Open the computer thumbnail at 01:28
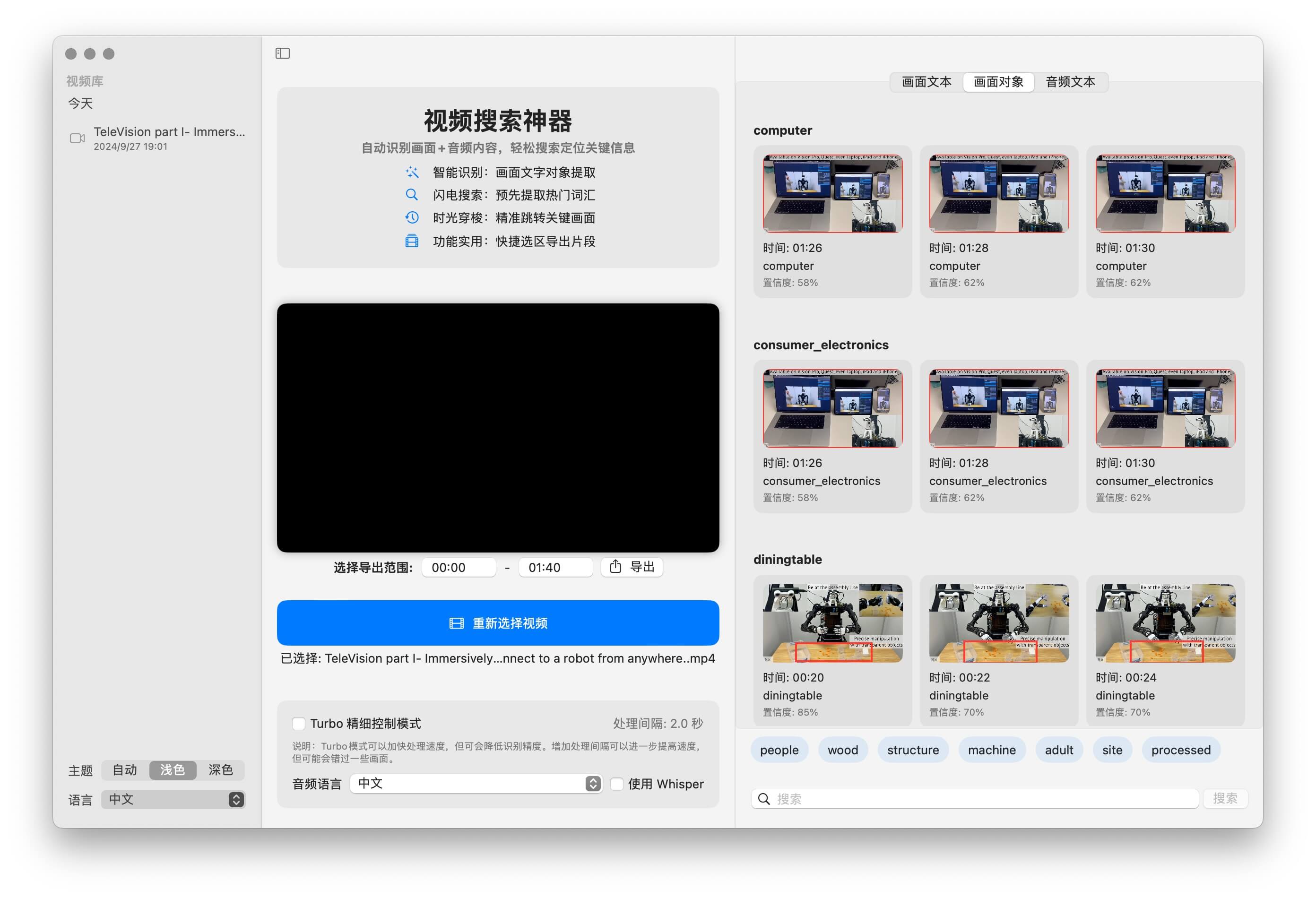 (998, 194)
